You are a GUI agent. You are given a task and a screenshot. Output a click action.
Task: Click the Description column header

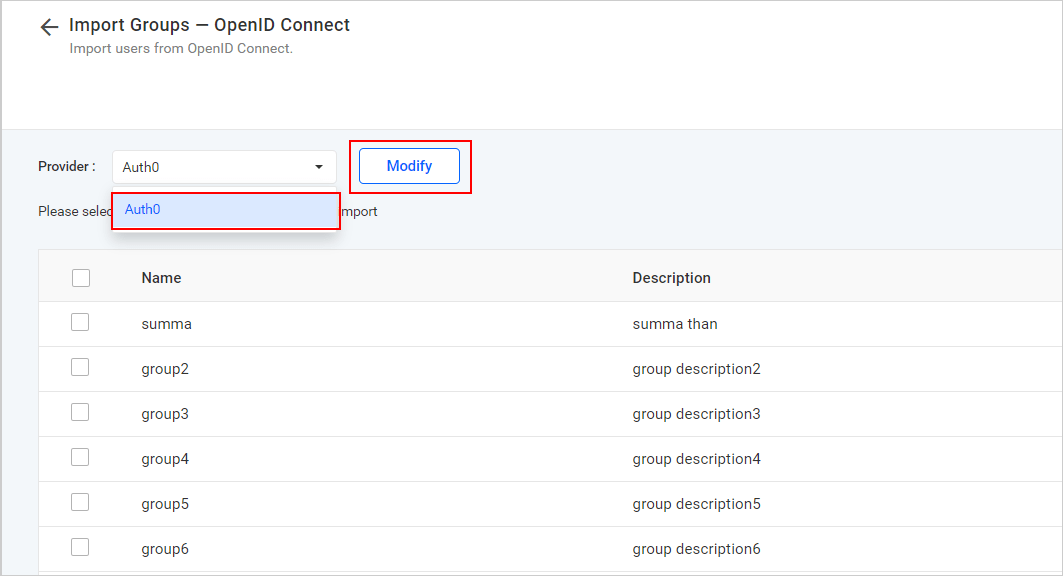click(x=671, y=277)
